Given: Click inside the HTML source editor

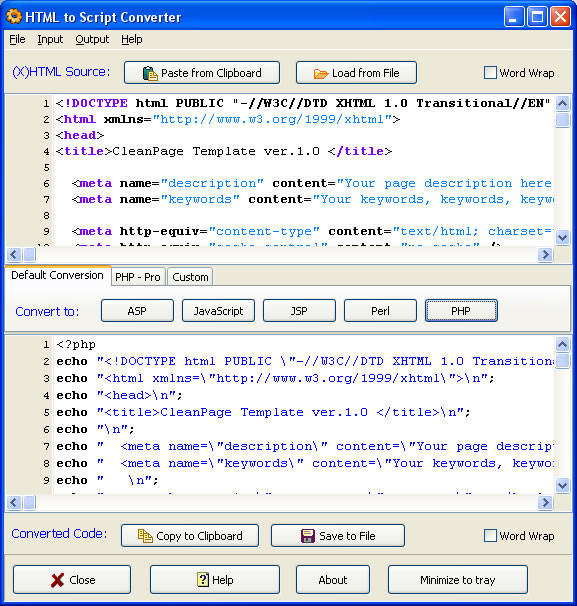Looking at the screenshot, I should pos(280,170).
